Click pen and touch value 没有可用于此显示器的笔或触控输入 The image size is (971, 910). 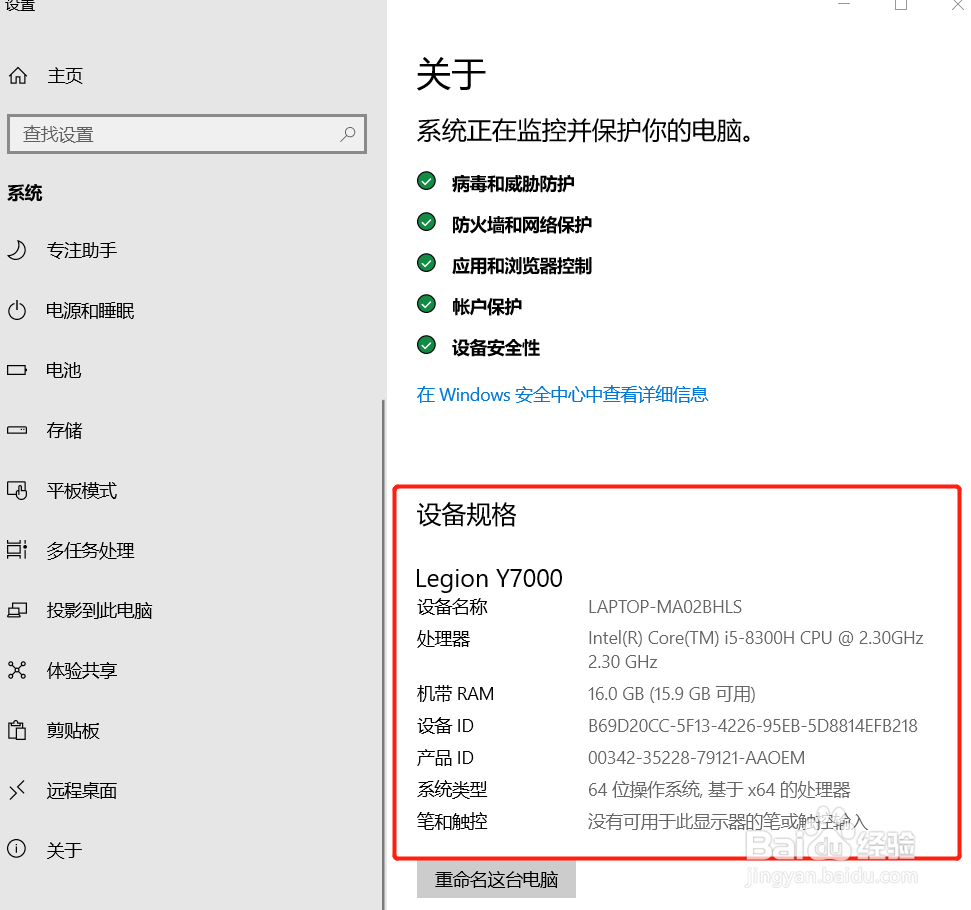click(728, 822)
